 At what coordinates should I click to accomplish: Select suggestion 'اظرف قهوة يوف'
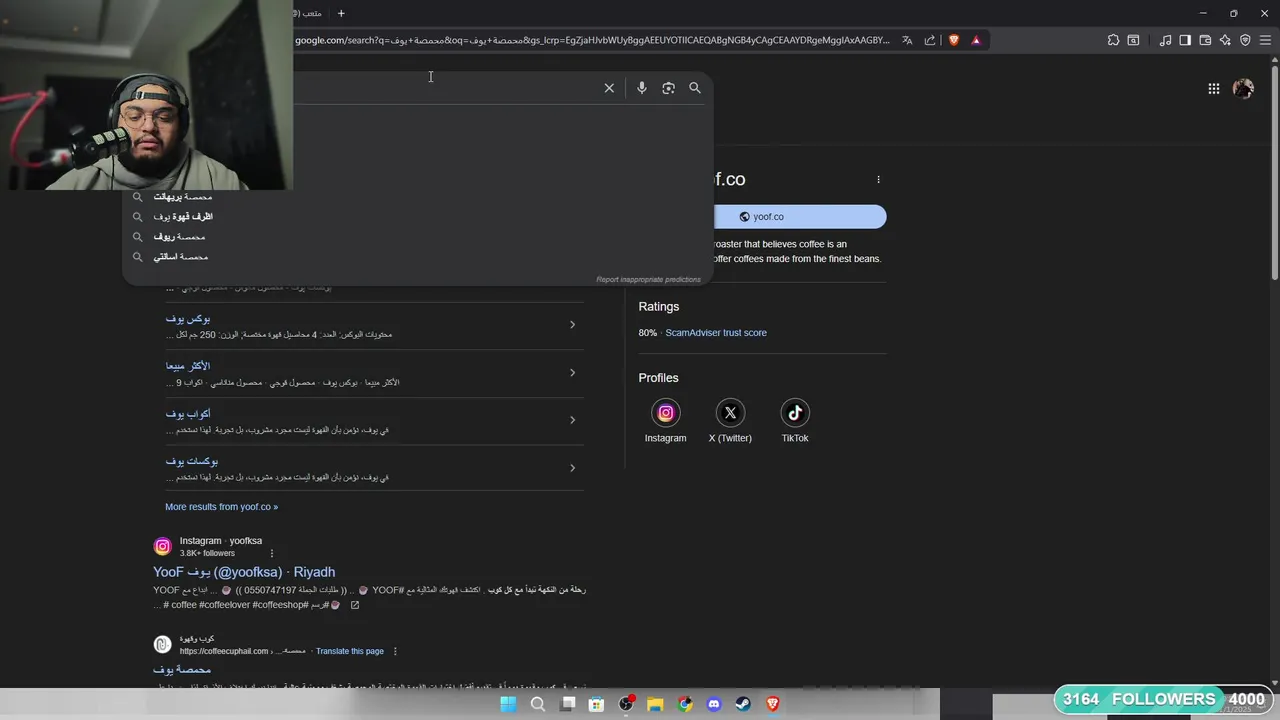(x=183, y=217)
